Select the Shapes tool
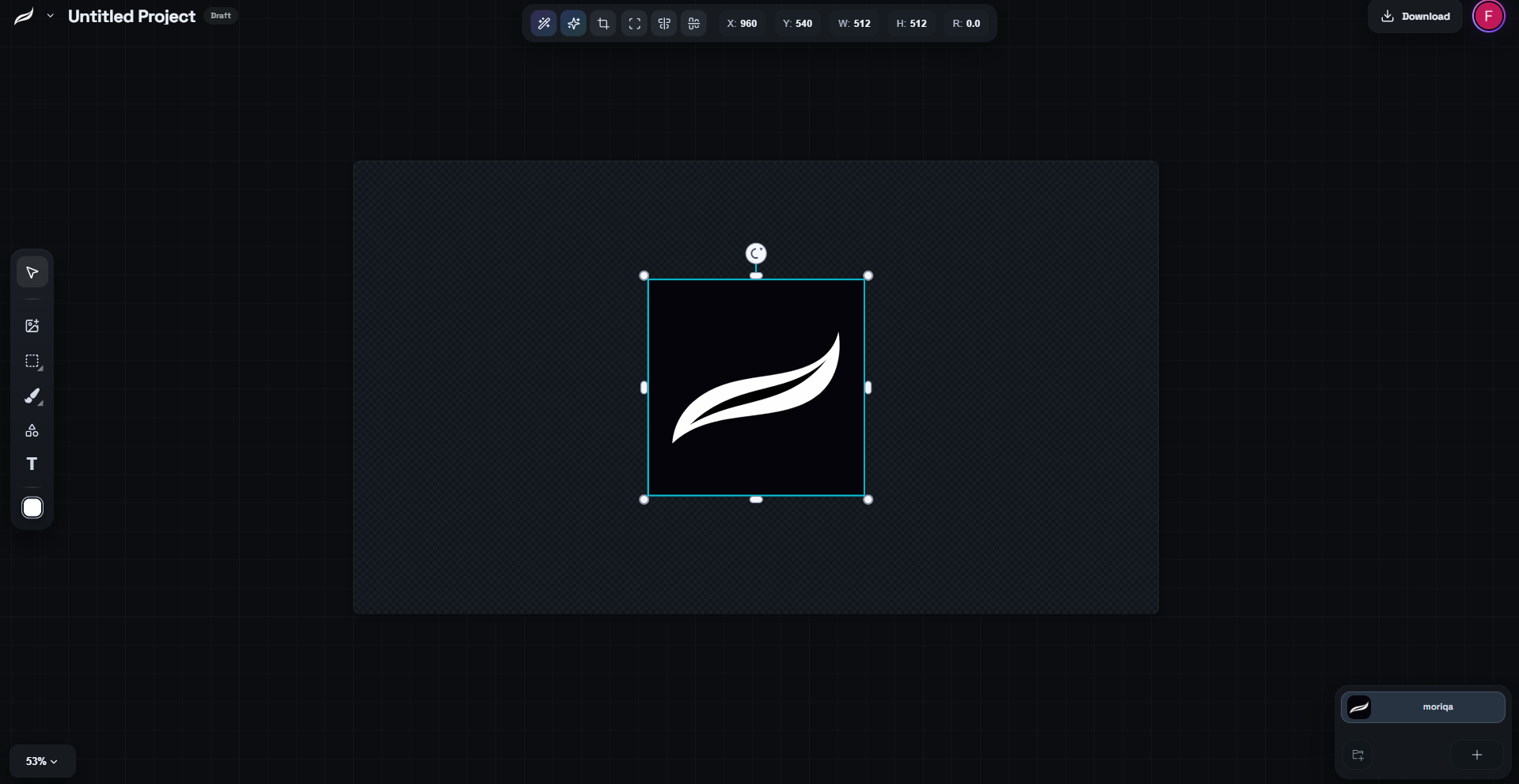 click(x=32, y=430)
